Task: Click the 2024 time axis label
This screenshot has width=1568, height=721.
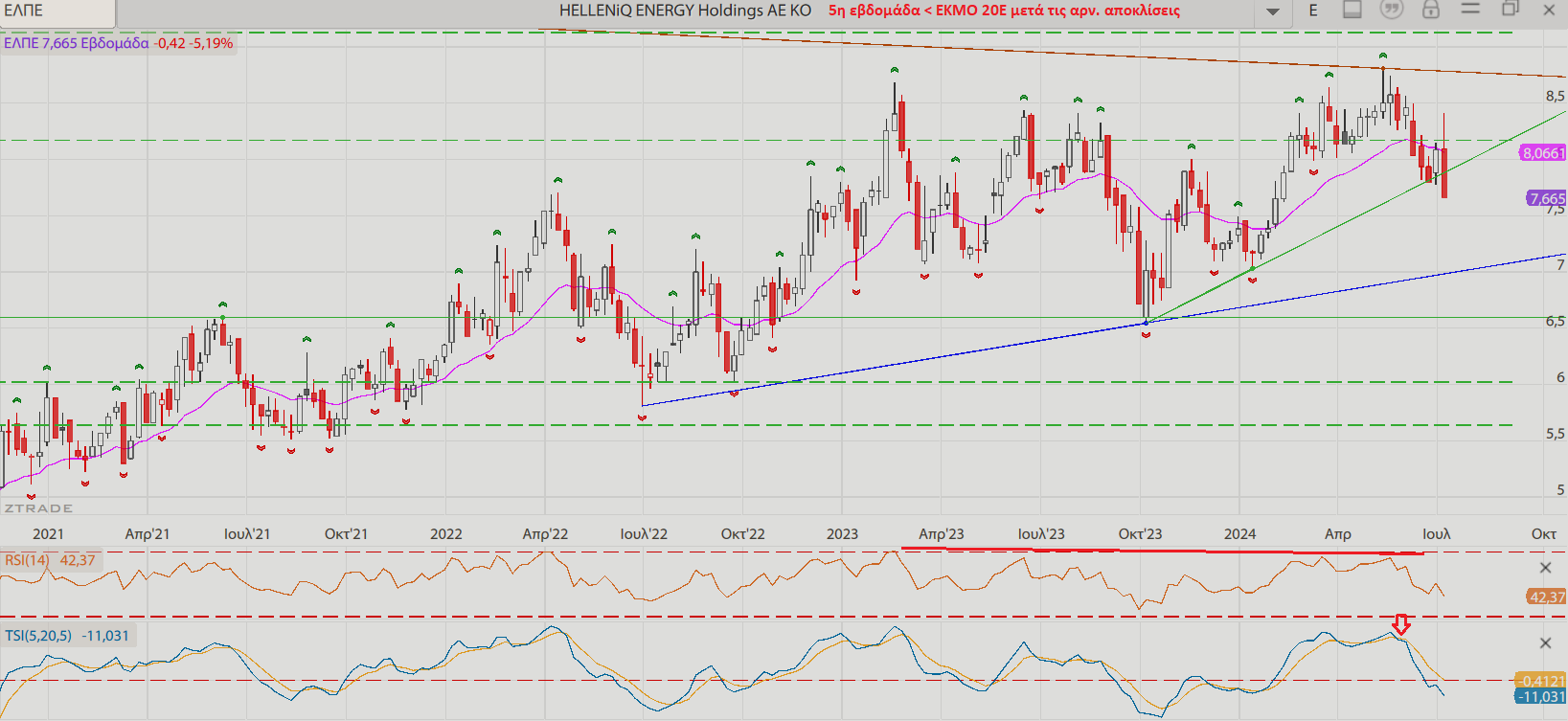Action: pos(1239,534)
